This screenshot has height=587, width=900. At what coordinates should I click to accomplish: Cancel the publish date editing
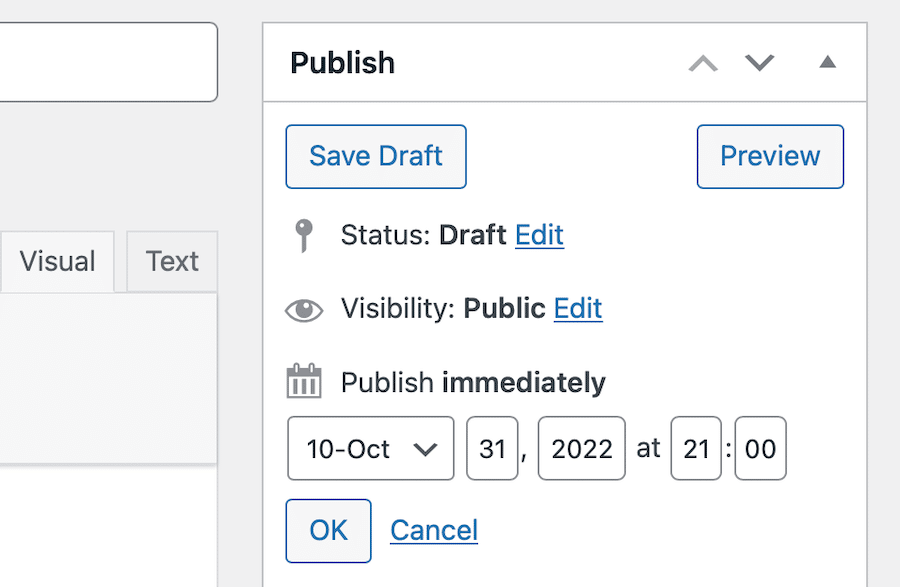click(434, 530)
